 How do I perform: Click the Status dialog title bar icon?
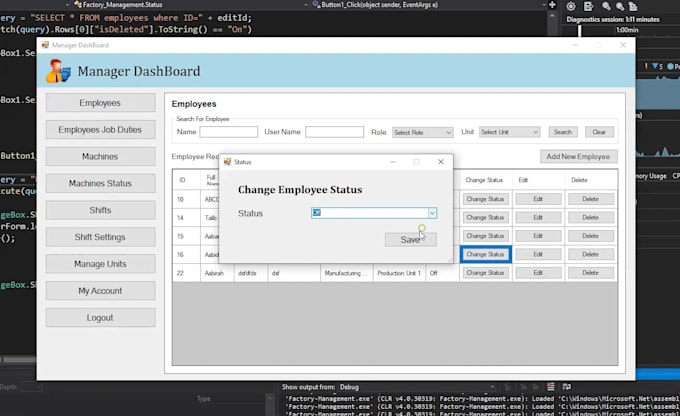[x=227, y=161]
